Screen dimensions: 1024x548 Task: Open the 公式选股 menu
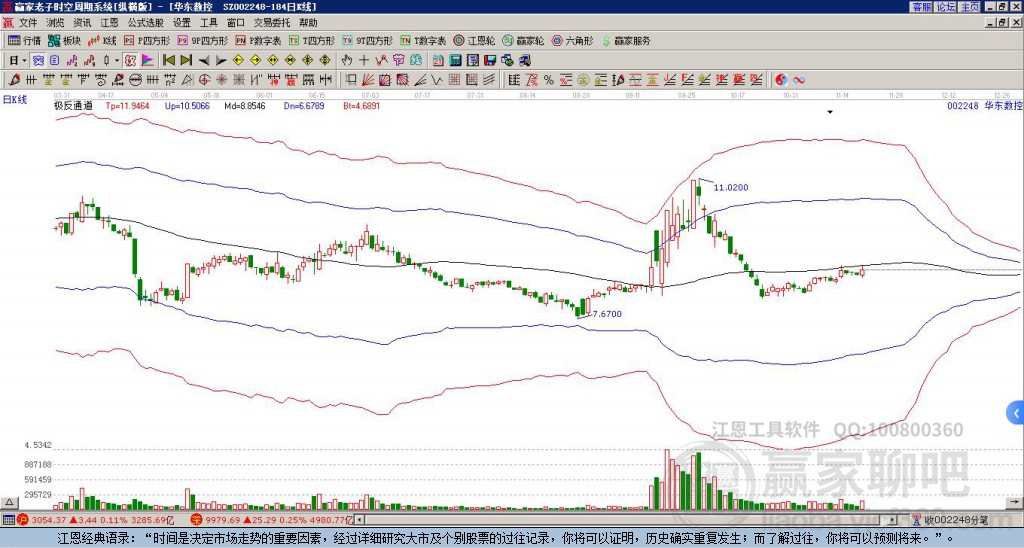pos(146,23)
